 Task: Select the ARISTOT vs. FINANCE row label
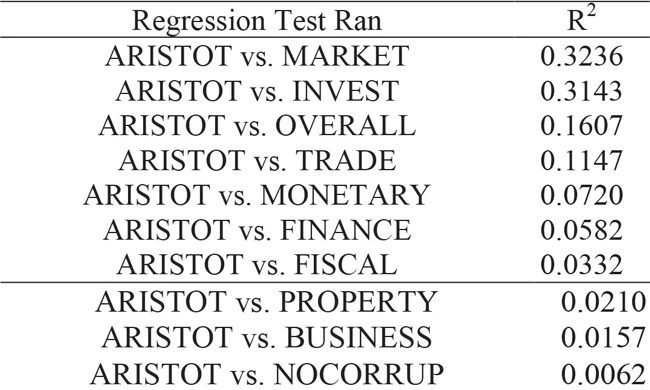point(257,230)
